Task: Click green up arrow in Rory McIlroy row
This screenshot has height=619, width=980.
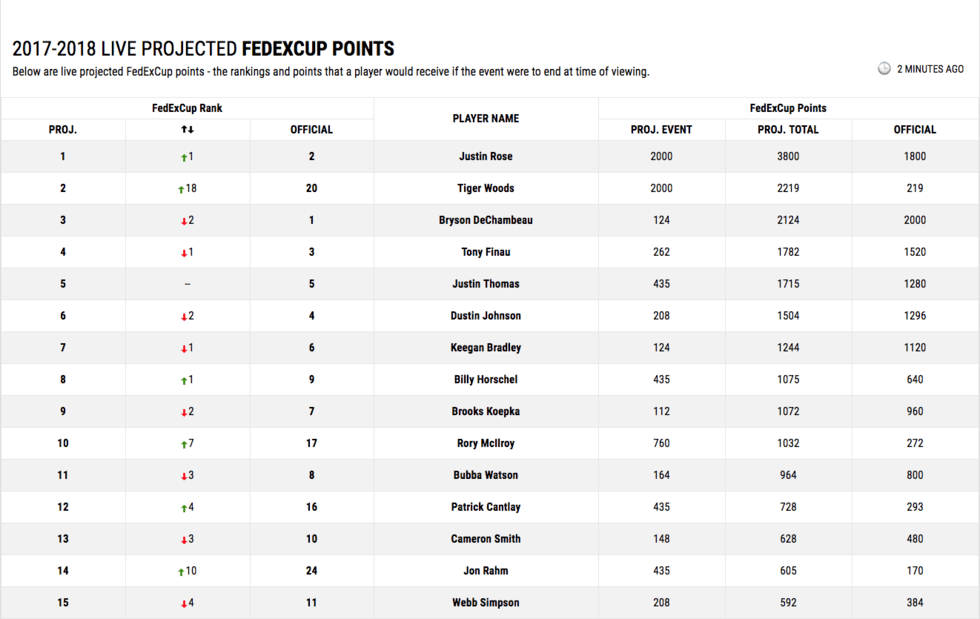Action: pyautogui.click(x=183, y=444)
